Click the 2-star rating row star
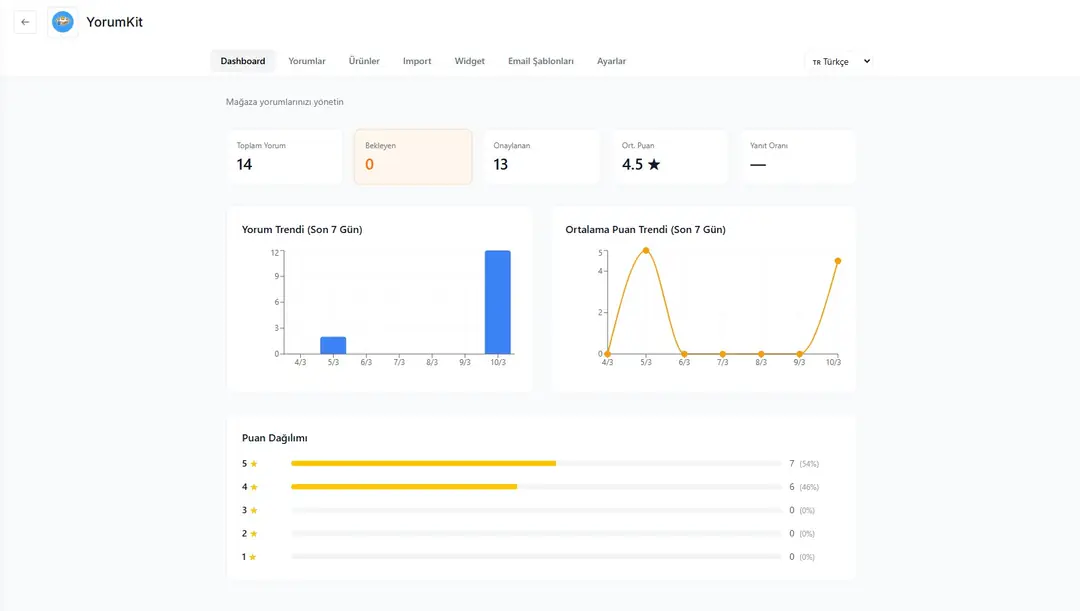 click(x=254, y=534)
